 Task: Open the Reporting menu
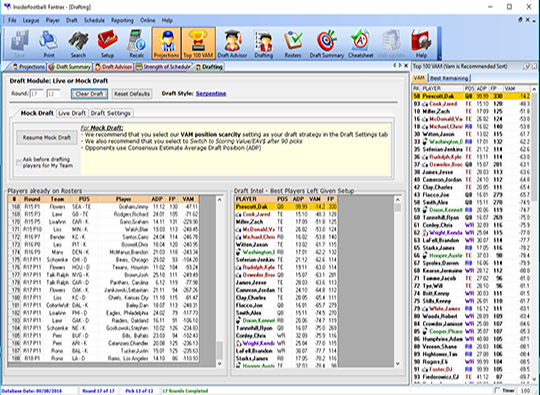[122, 20]
